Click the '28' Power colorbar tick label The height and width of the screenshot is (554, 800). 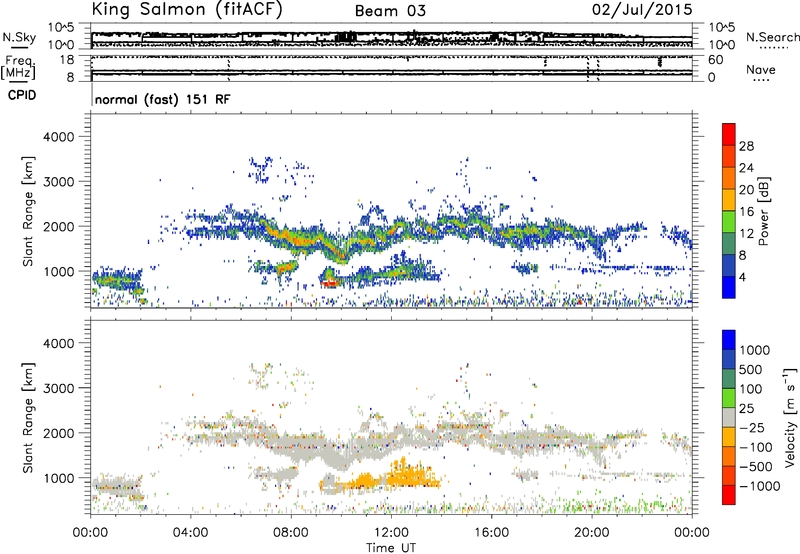(x=746, y=146)
